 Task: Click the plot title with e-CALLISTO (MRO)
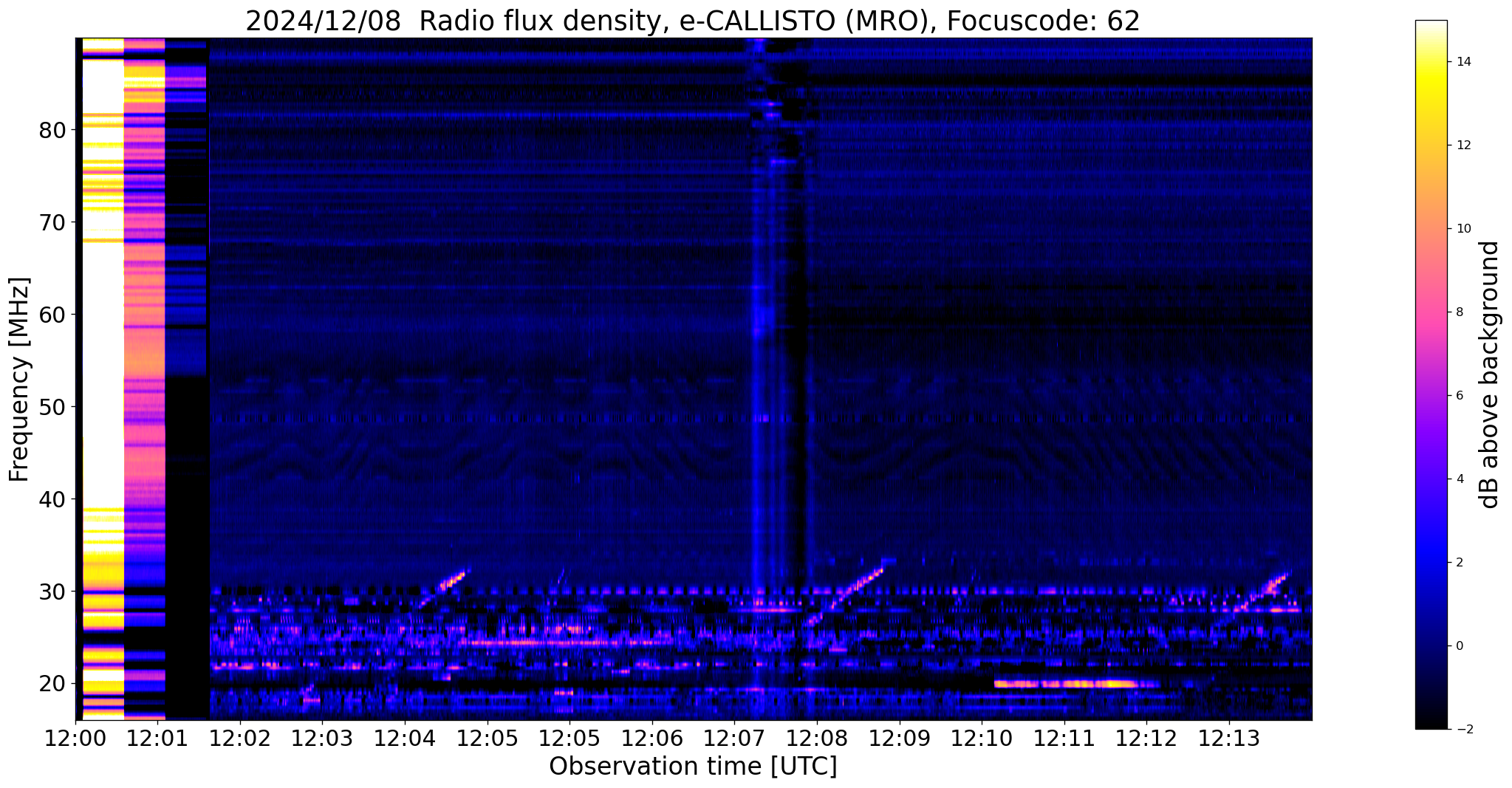pyautogui.click(x=693, y=21)
